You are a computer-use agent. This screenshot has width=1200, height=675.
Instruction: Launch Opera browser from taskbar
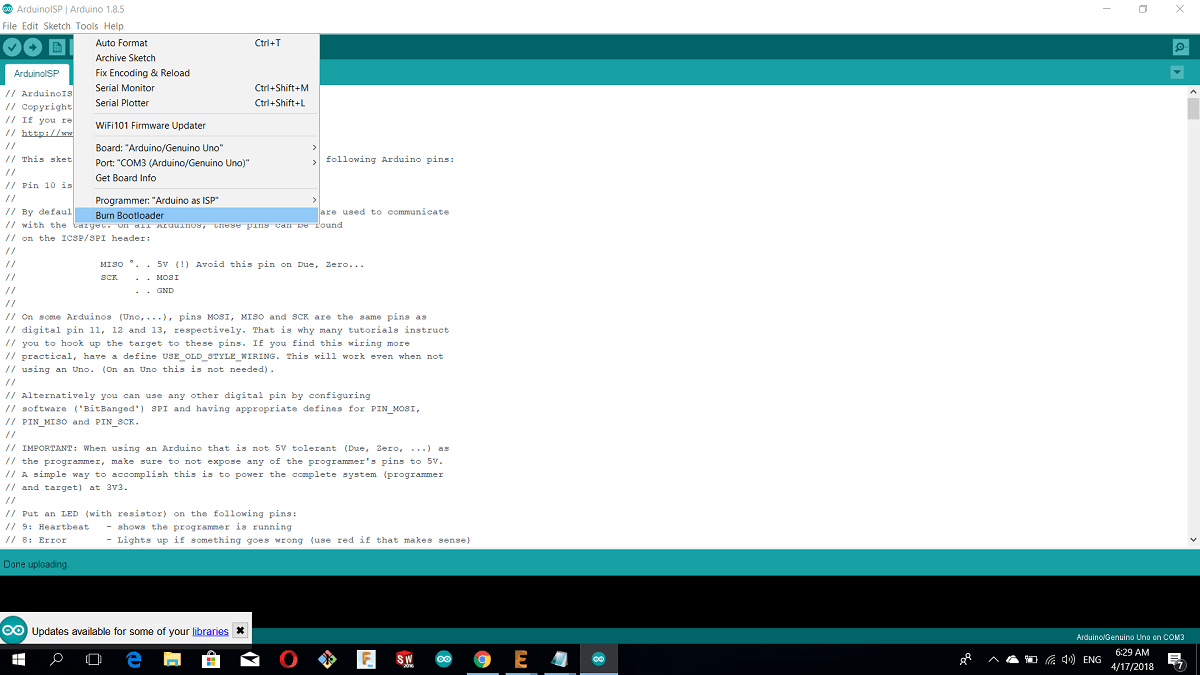pyautogui.click(x=288, y=659)
